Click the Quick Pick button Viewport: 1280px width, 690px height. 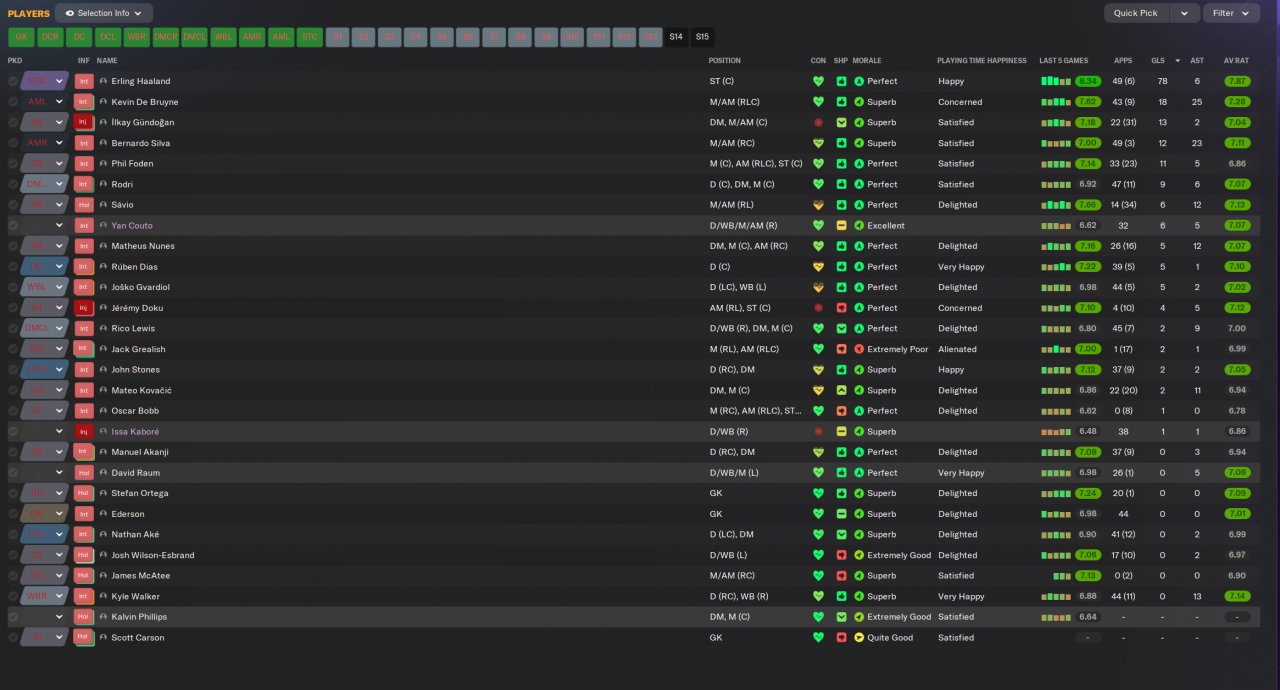tap(1137, 13)
